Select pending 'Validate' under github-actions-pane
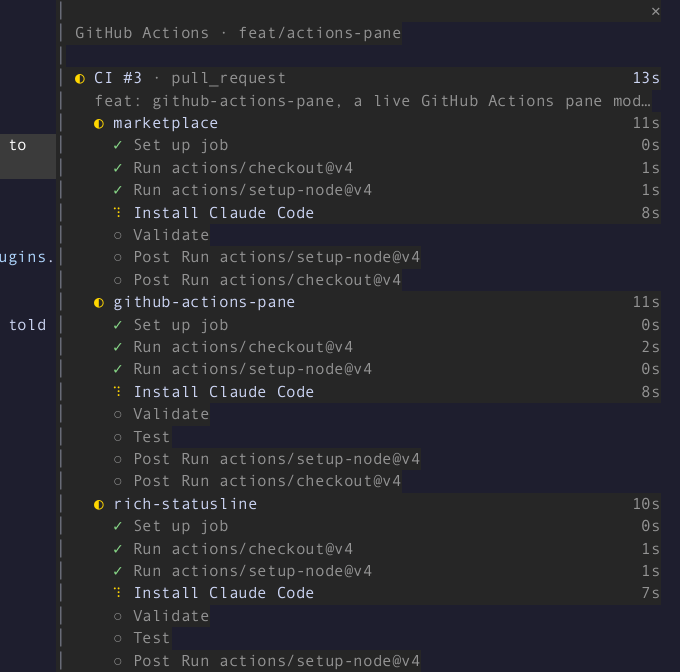680x672 pixels. 171,414
